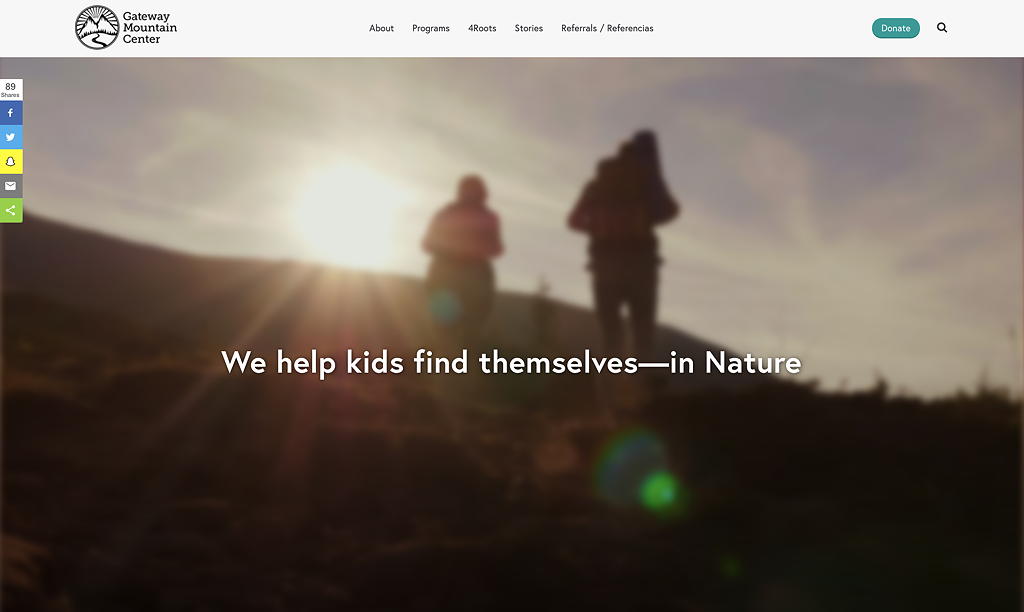1024x612 pixels.
Task: Click the Gateway Mountain Center wordmark text
Action: [150, 27]
